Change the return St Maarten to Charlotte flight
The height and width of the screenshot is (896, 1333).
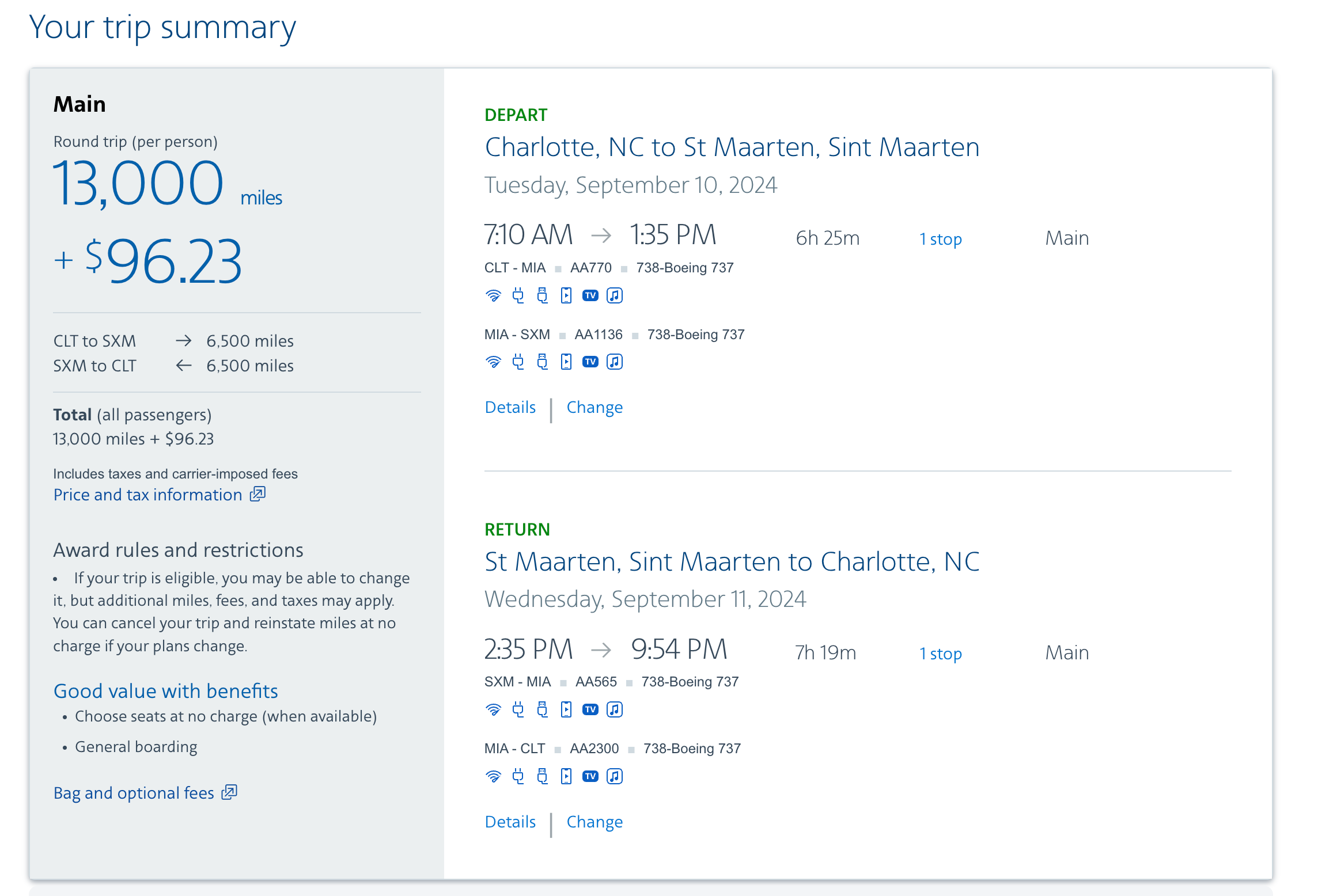click(594, 822)
